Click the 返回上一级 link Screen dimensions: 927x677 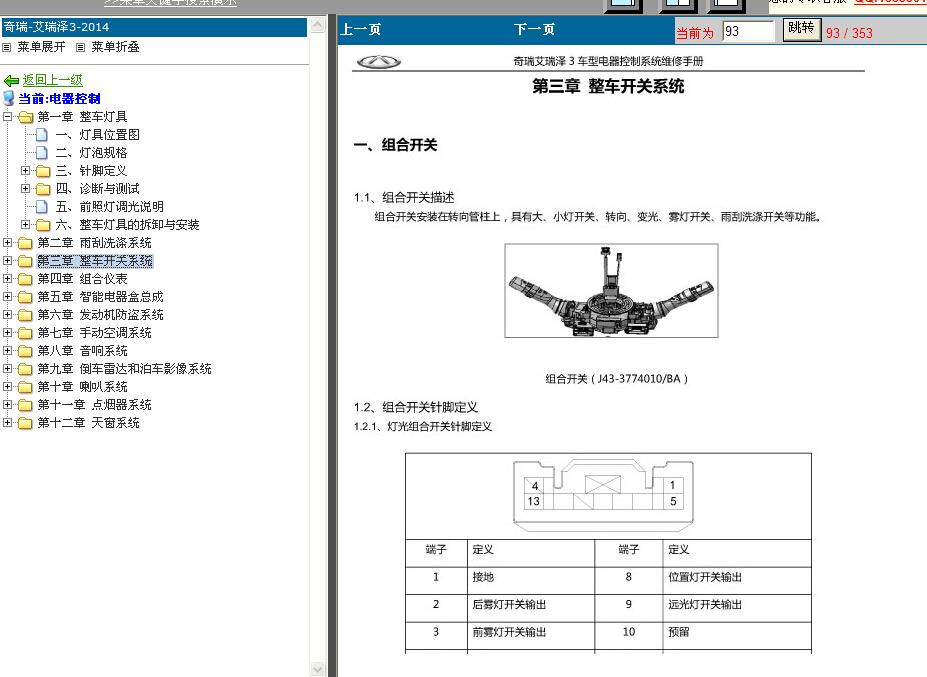(x=53, y=80)
